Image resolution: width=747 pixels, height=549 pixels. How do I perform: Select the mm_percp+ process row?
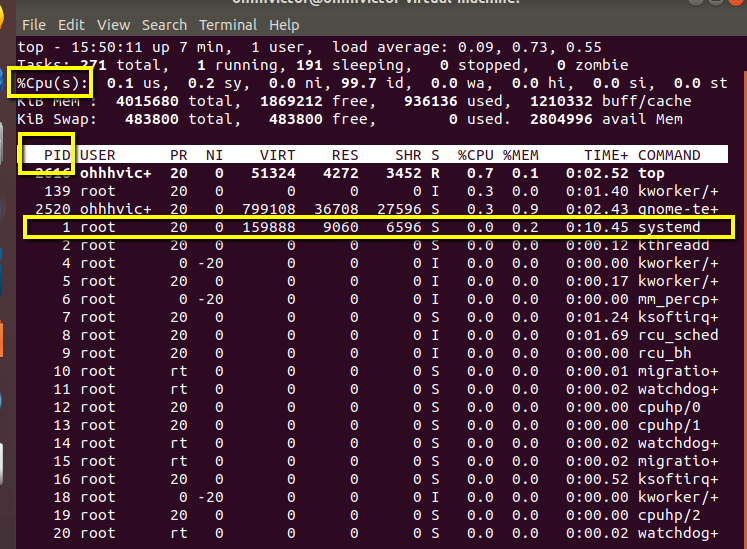(373, 299)
